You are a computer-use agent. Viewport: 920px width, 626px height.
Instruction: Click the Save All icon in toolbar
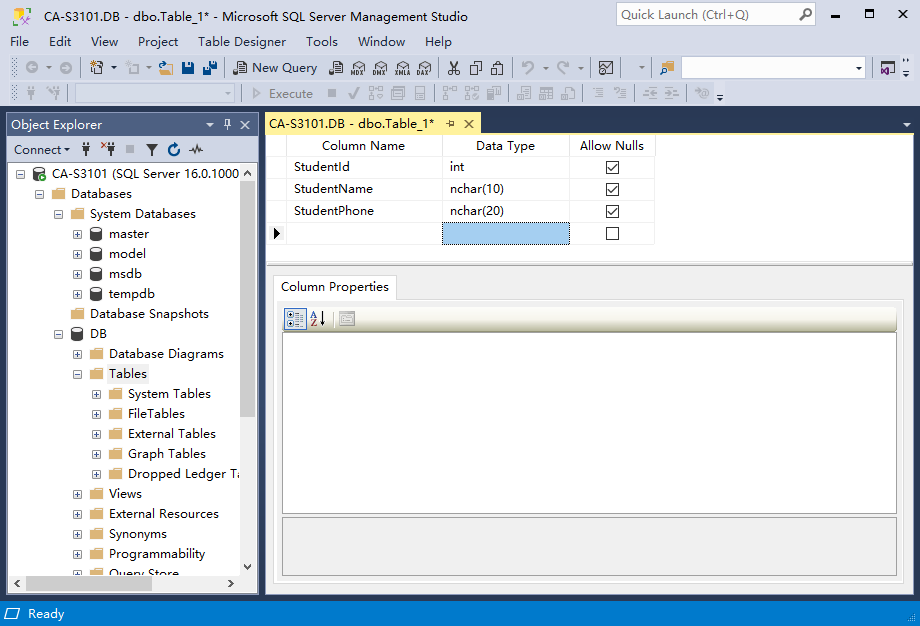click(209, 68)
